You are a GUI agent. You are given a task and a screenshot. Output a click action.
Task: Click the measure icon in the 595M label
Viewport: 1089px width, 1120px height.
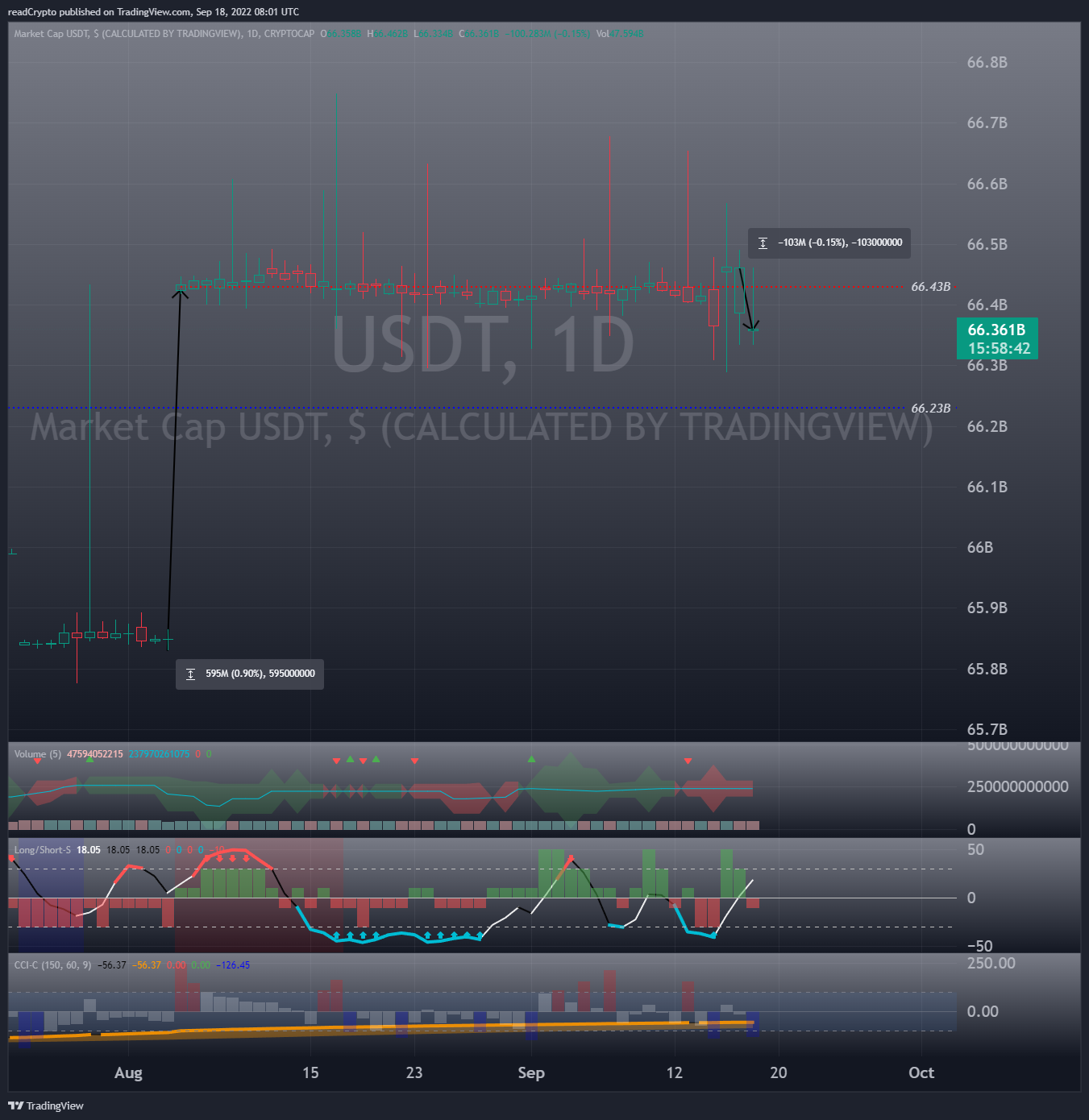point(190,674)
